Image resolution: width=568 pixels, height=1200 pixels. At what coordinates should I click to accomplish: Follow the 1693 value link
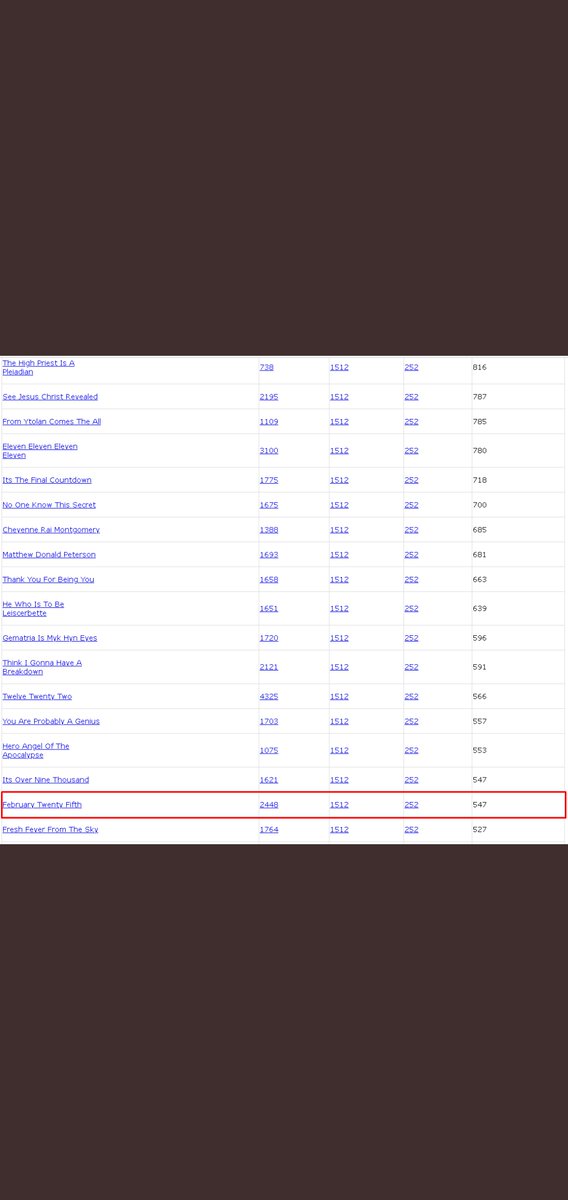[x=269, y=555]
